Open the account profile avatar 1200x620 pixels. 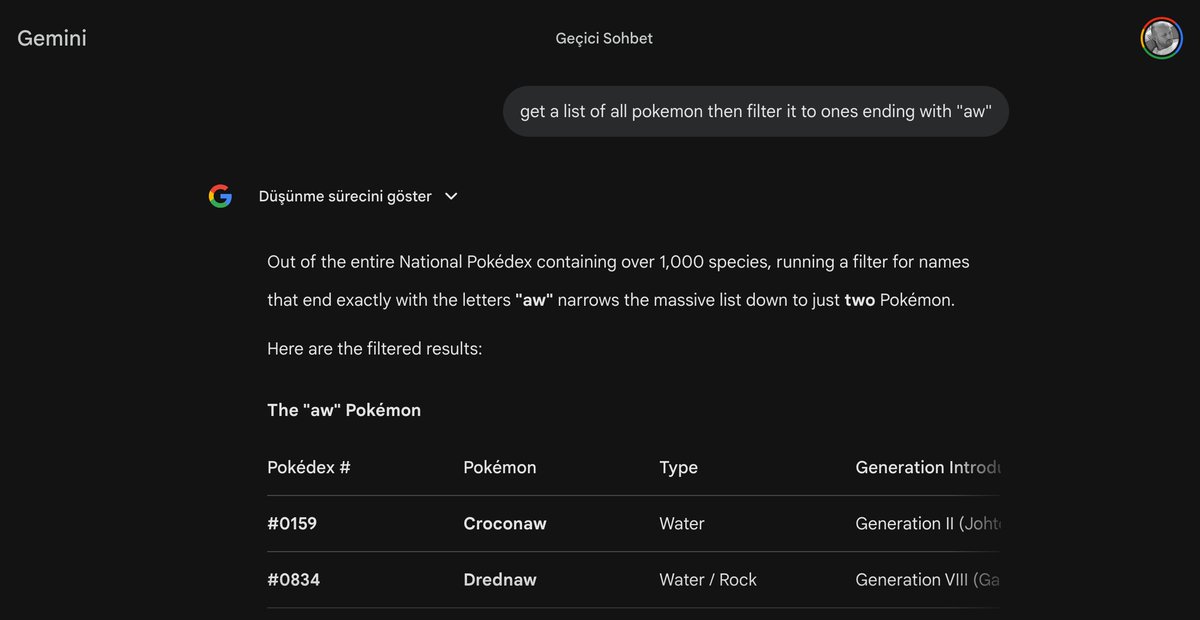(x=1161, y=39)
